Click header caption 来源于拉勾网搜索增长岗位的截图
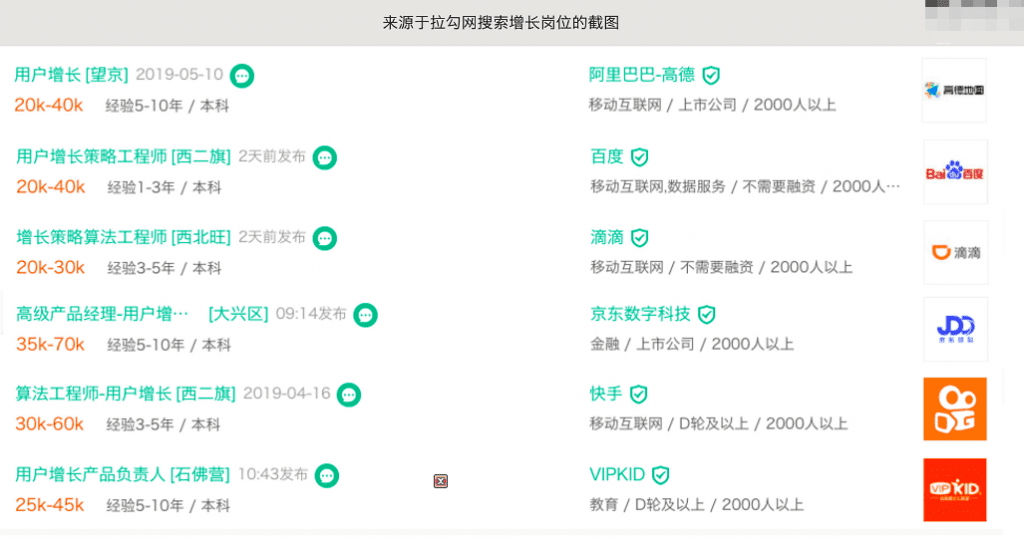1024x541 pixels. (x=501, y=23)
